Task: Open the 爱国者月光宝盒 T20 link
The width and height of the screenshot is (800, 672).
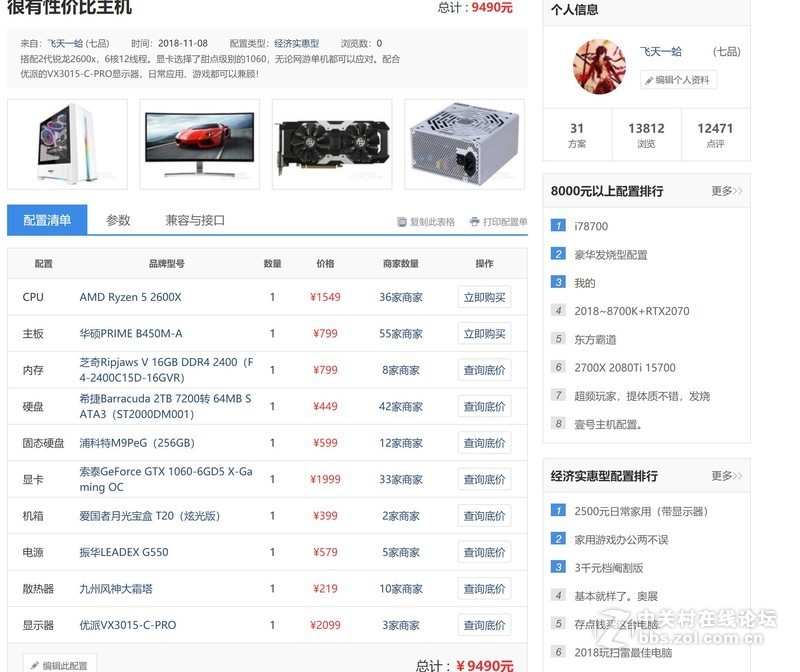Action: 149,516
